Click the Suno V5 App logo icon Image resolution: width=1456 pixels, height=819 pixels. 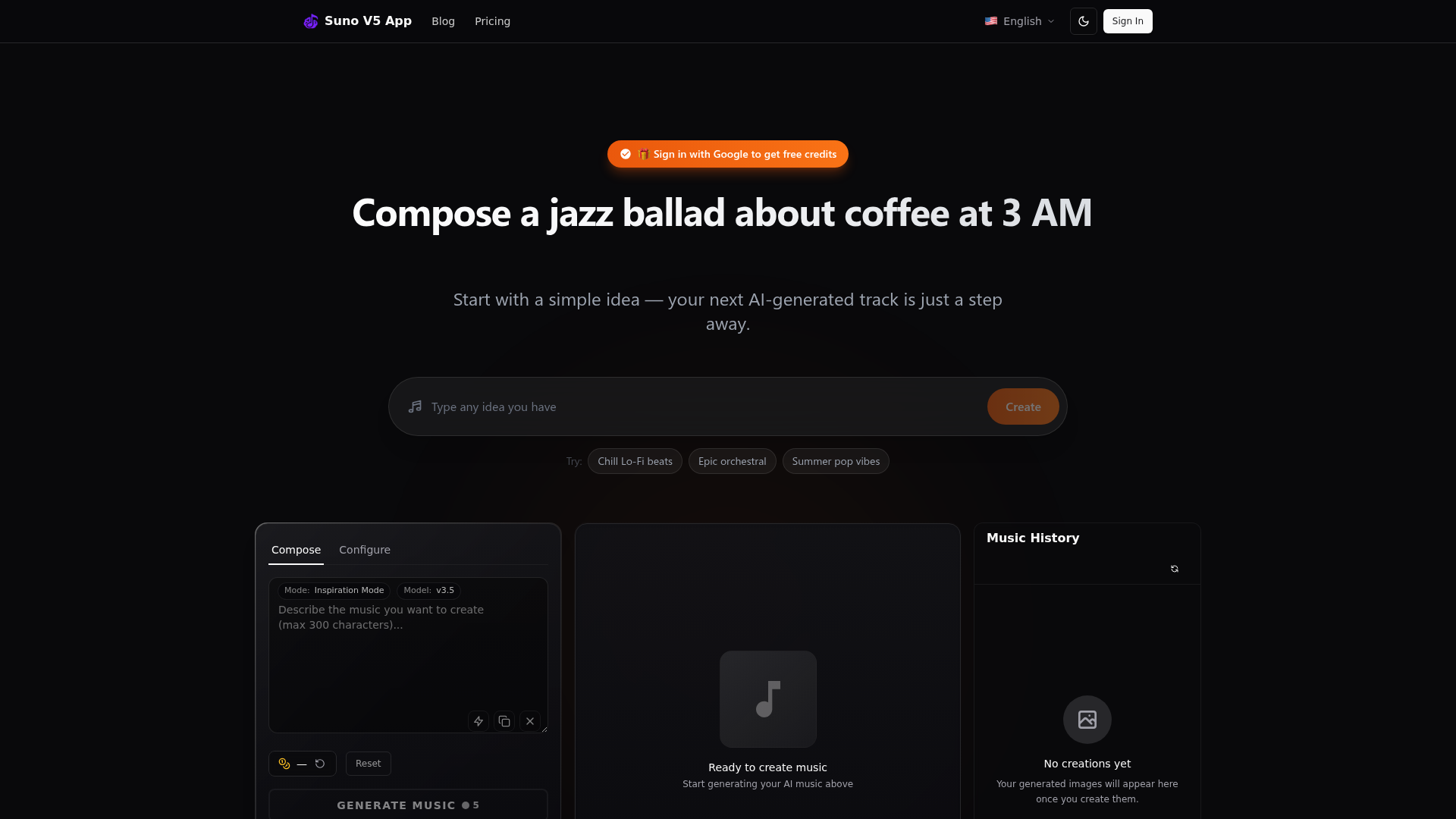click(311, 21)
